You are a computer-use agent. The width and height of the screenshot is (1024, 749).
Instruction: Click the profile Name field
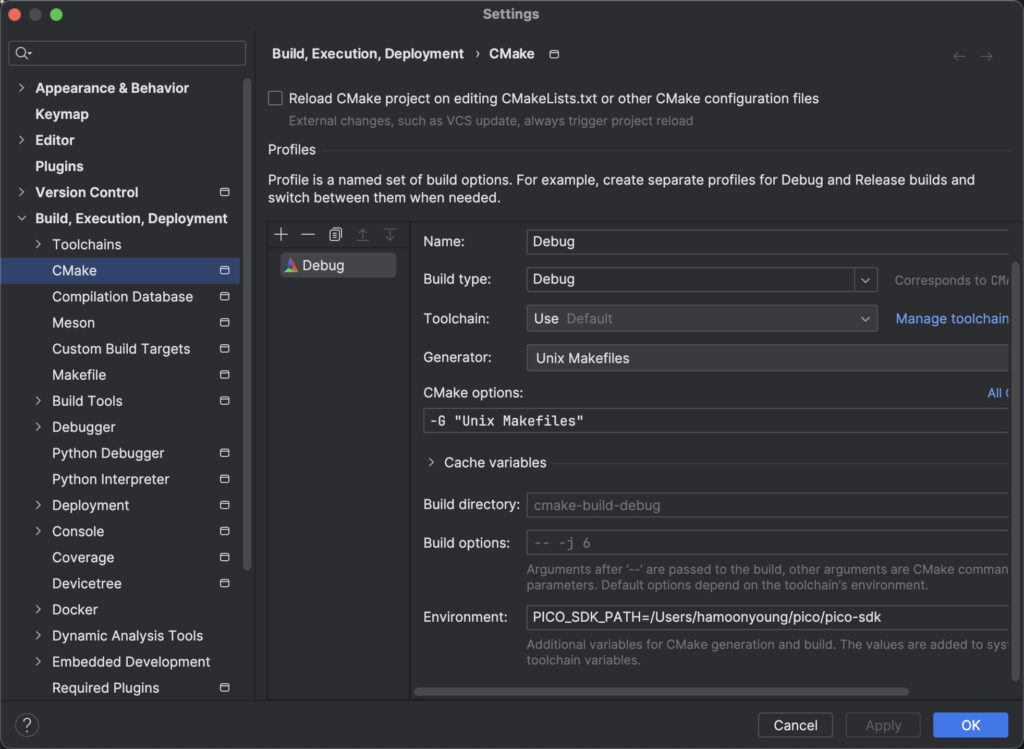coord(767,242)
